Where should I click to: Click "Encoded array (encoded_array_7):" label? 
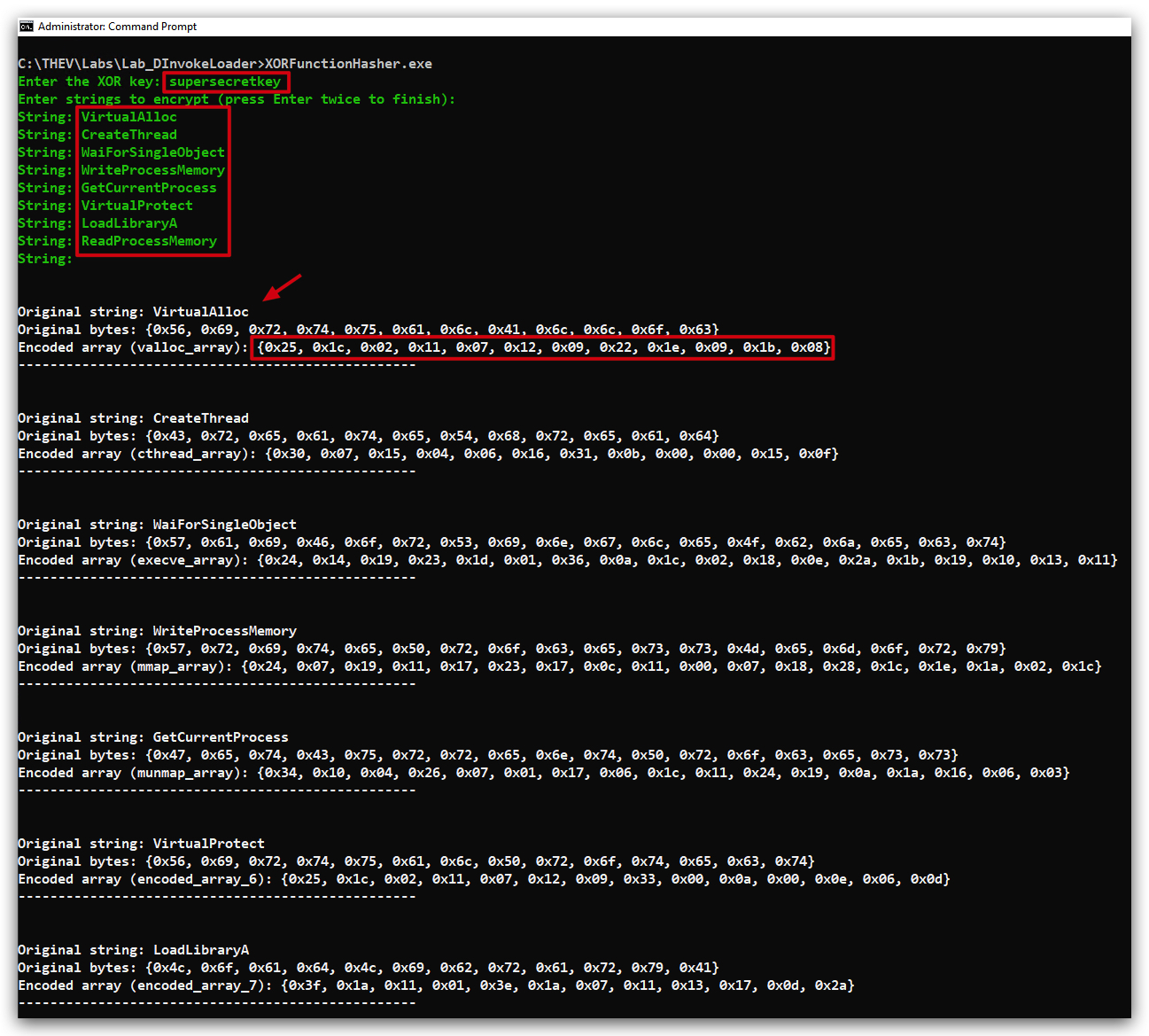pos(145,985)
